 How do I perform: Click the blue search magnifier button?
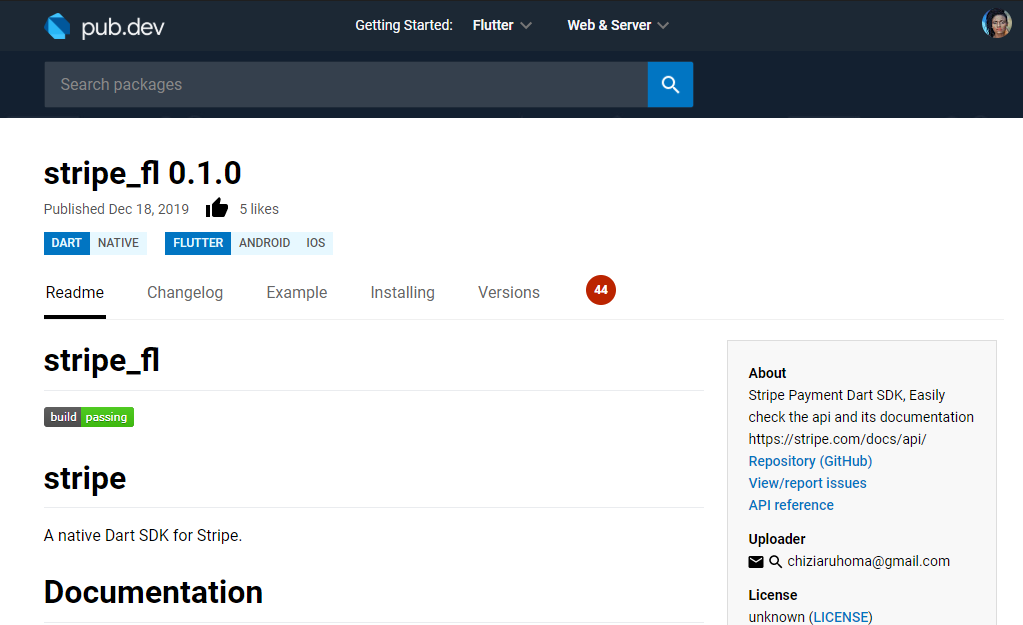pos(670,84)
